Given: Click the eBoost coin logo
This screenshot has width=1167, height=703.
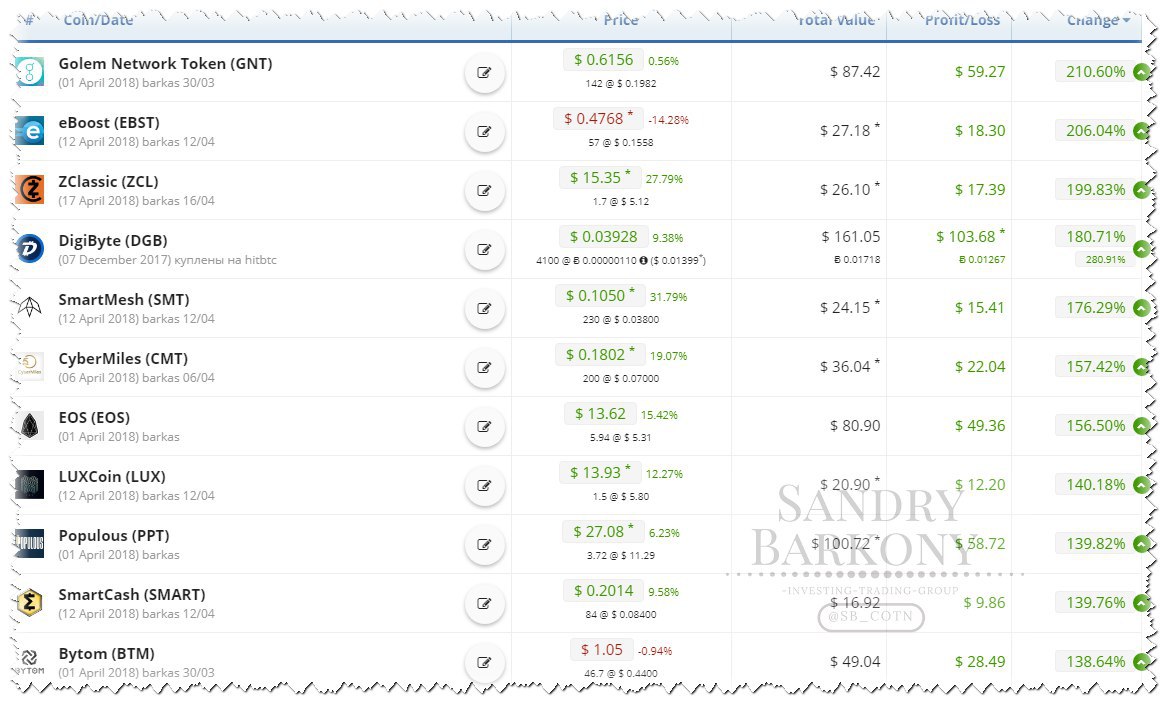Looking at the screenshot, I should [x=30, y=132].
